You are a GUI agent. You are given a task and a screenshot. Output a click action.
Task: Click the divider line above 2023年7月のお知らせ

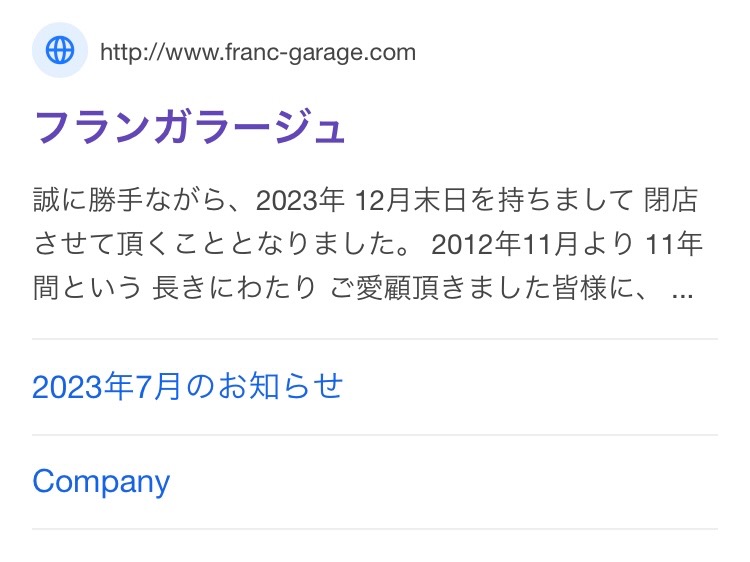375,339
